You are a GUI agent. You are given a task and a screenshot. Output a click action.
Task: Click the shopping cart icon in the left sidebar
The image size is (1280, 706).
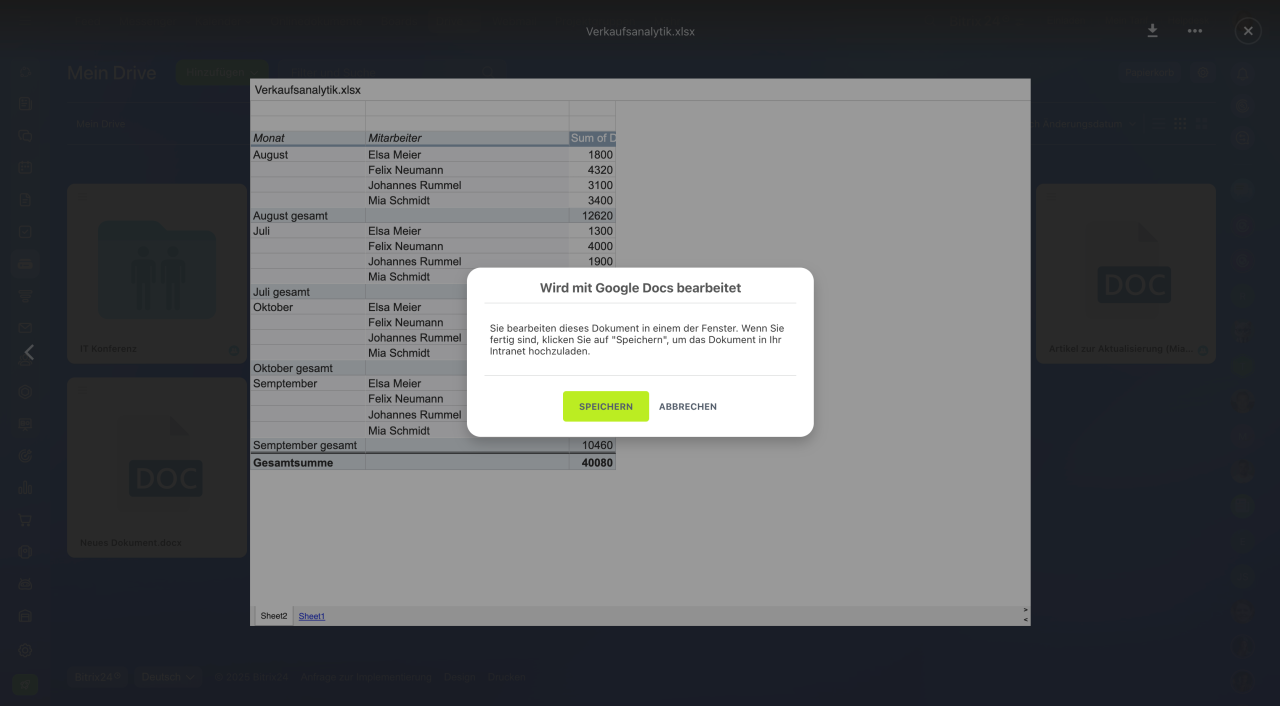25,520
